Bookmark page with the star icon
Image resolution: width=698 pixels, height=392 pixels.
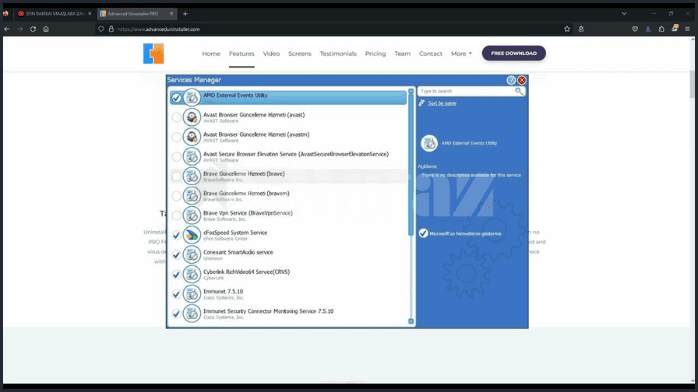coord(567,29)
